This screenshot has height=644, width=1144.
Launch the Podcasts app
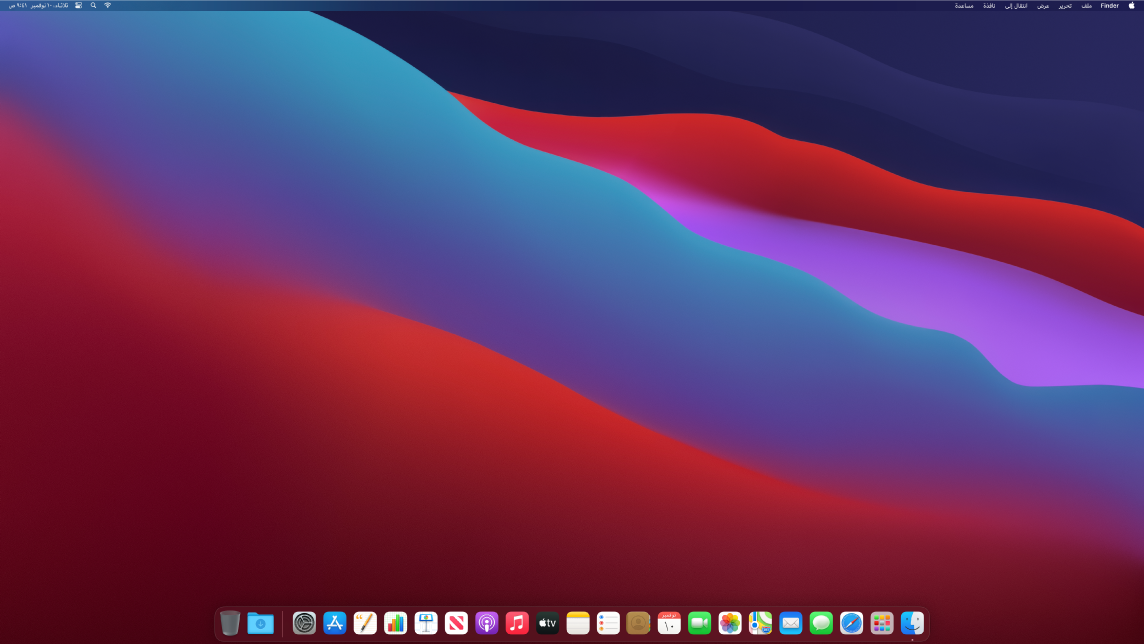pyautogui.click(x=487, y=623)
